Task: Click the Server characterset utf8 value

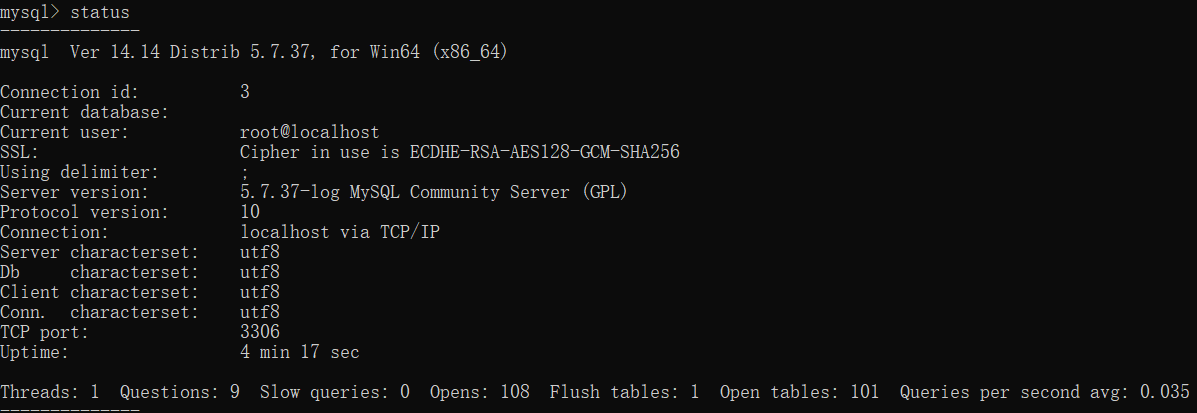Action: [260, 252]
